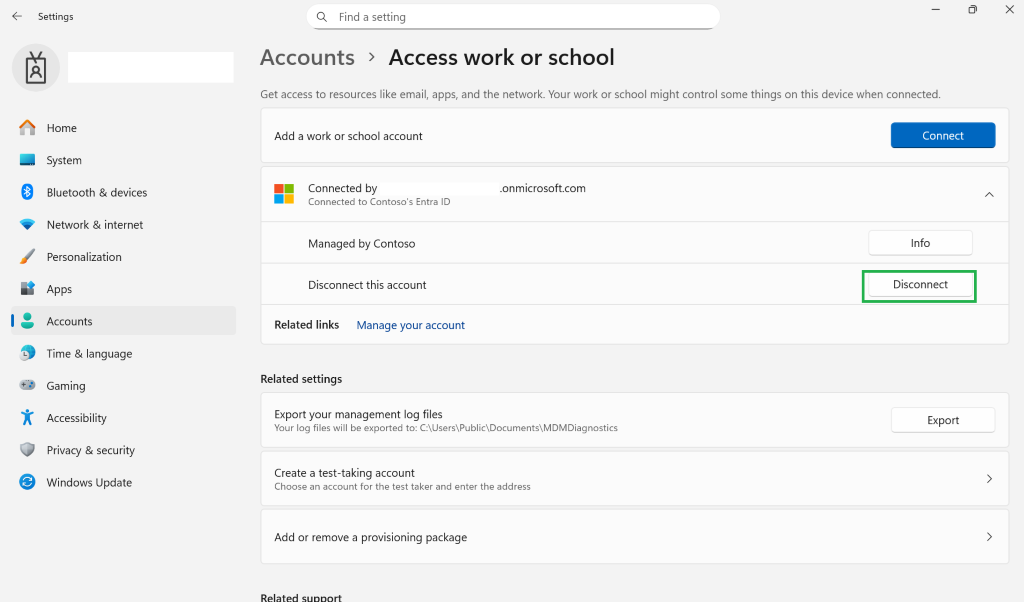Click the Home icon in sidebar

coord(27,127)
